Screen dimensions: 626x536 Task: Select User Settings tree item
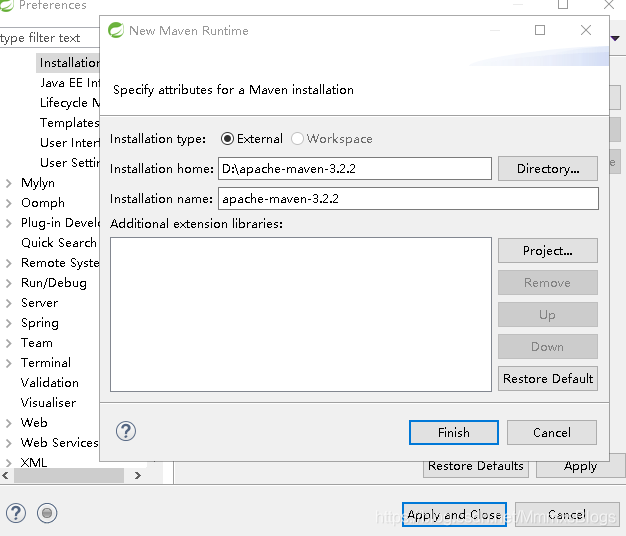69,162
